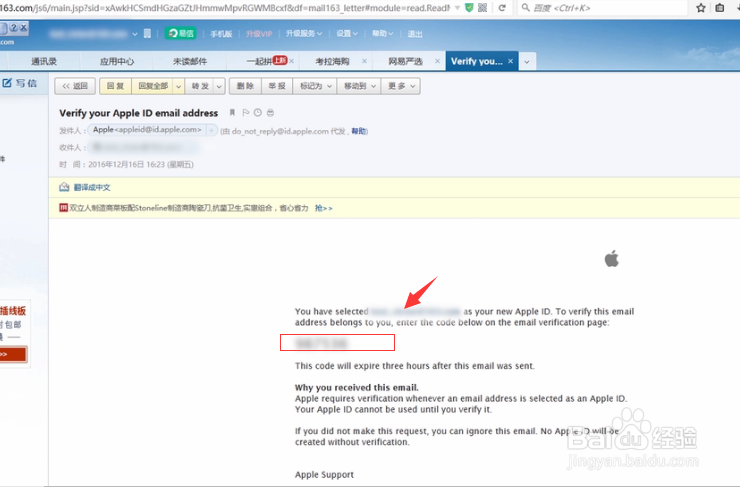Click the 回复全部 reply all button
This screenshot has width=740, height=487.
[153, 86]
